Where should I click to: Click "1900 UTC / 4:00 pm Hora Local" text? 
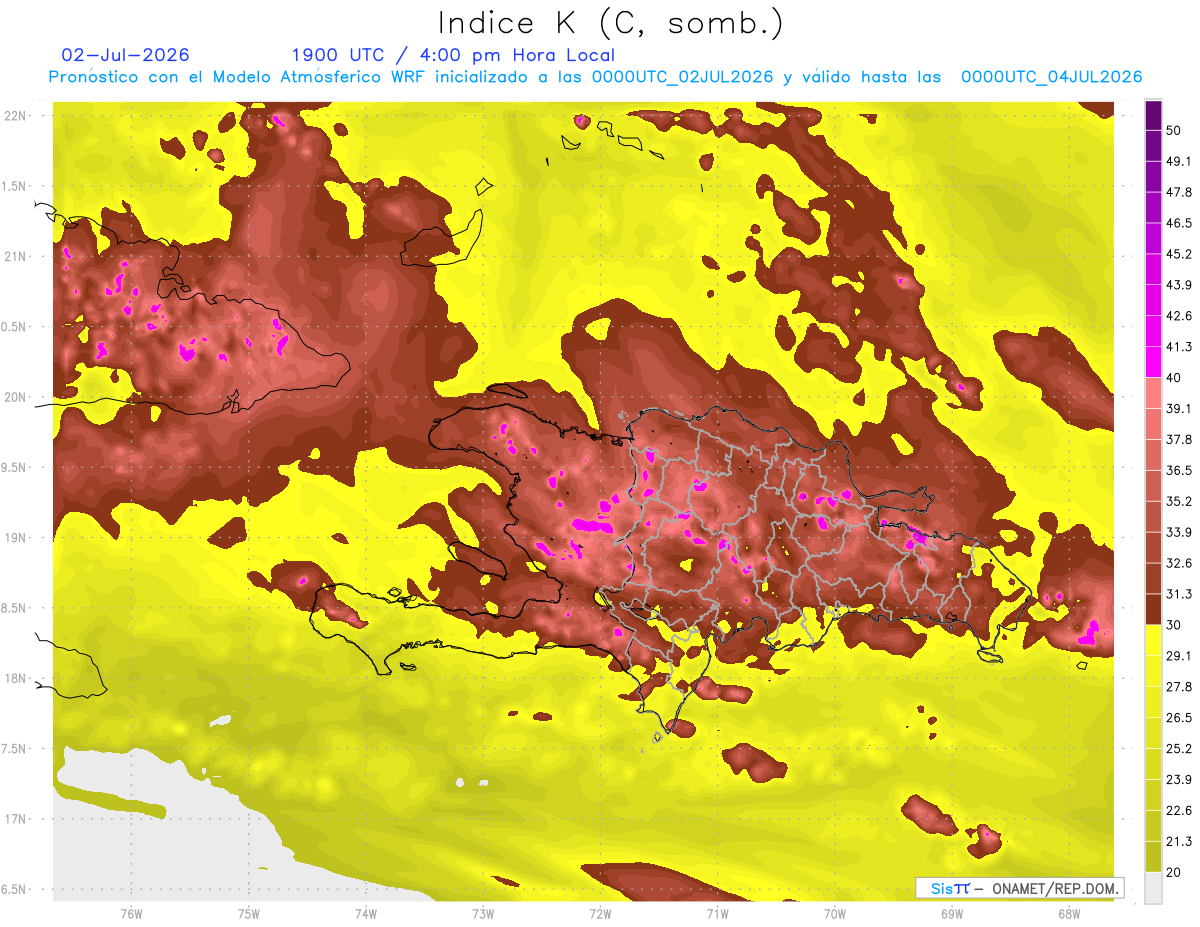coord(453,55)
